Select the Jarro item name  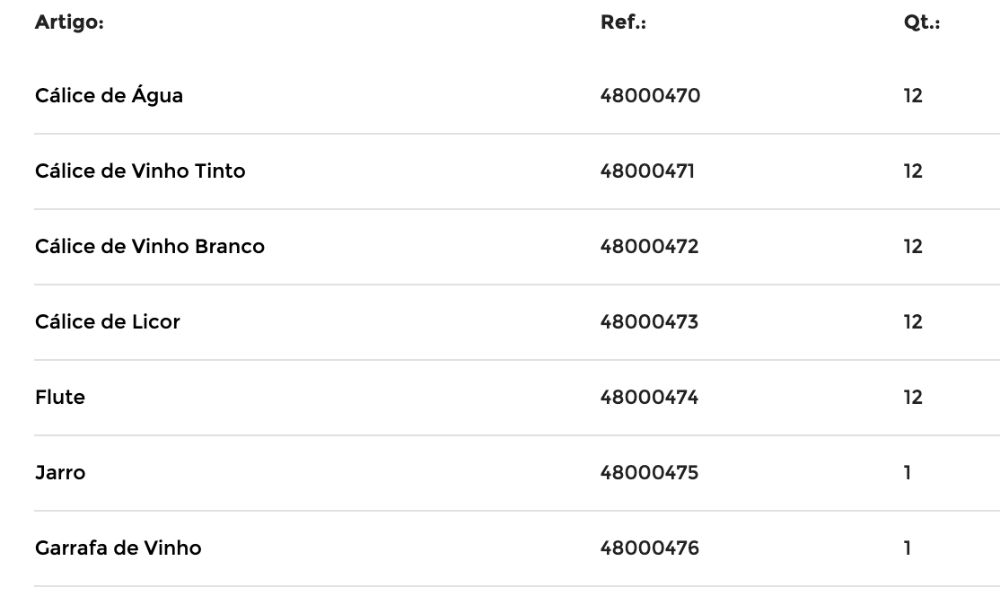coord(60,472)
